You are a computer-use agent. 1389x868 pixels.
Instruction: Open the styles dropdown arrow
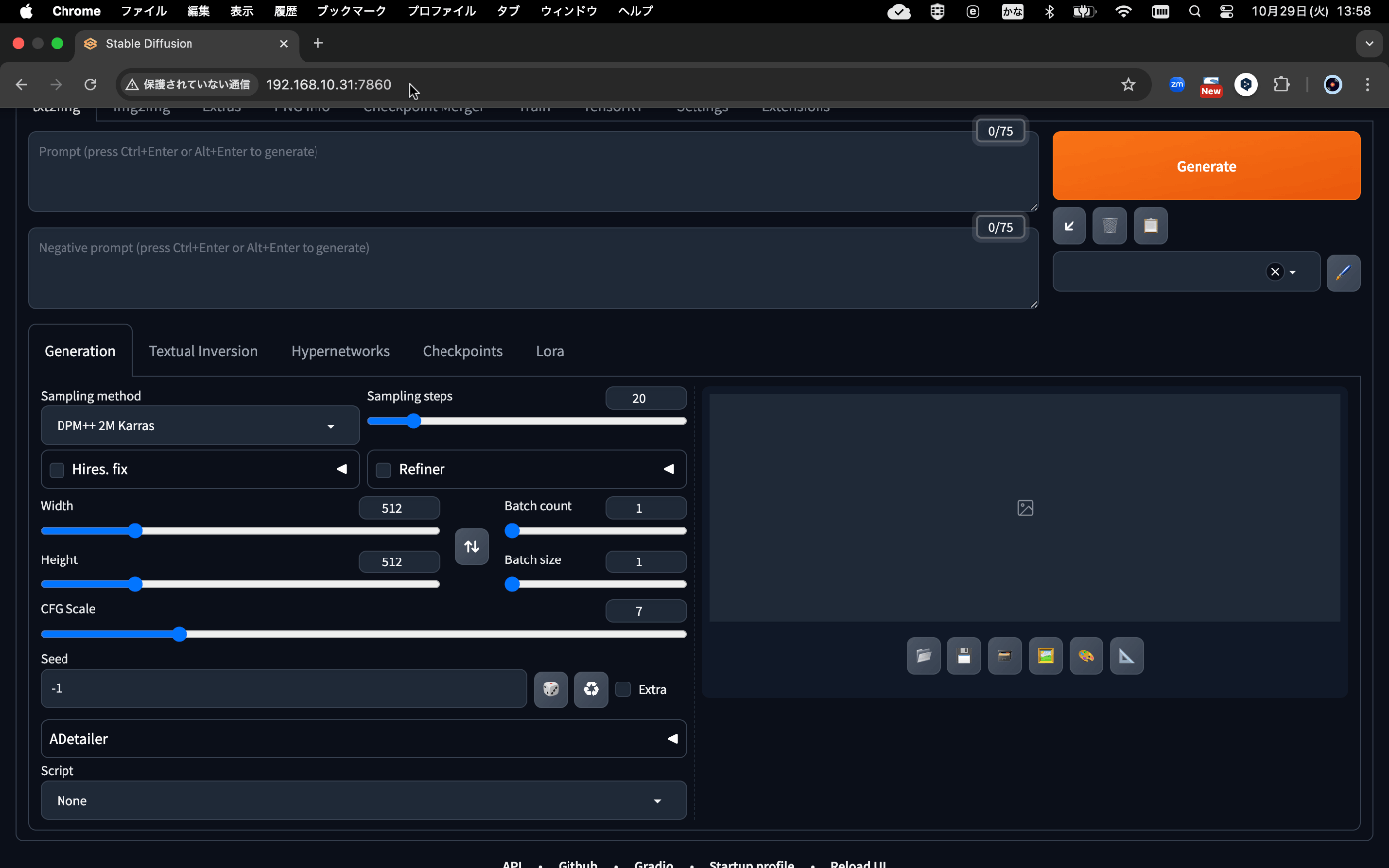point(1293,272)
